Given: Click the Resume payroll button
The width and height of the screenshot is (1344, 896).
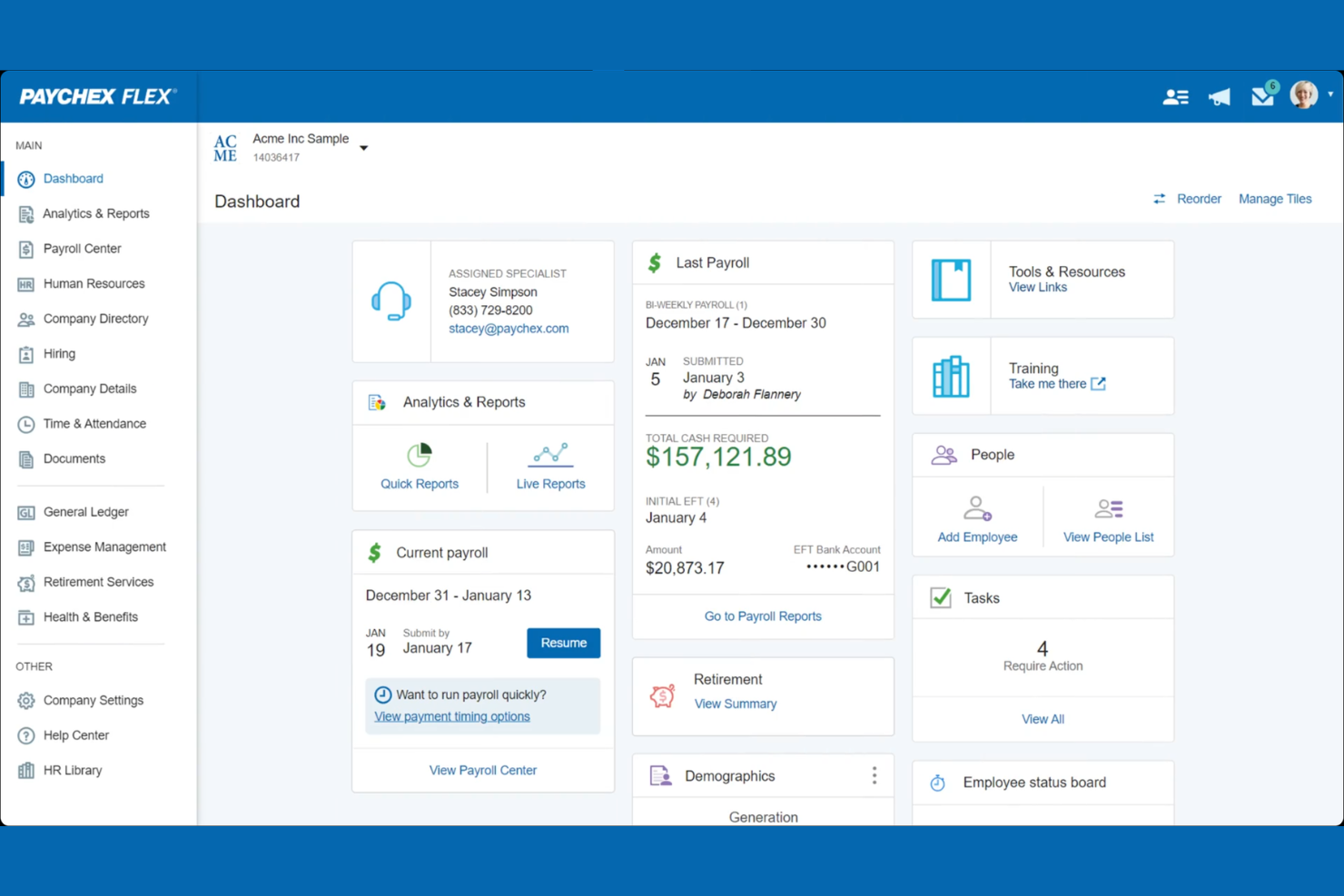Looking at the screenshot, I should tap(564, 643).
